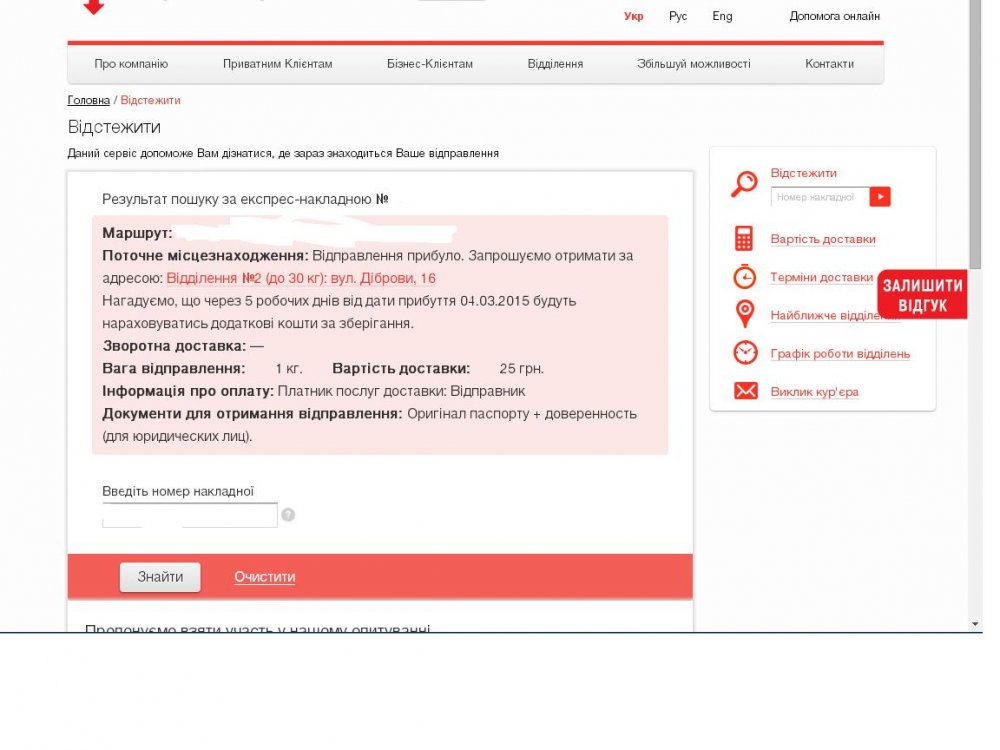Click the Відстежити breadcrumb
The width and height of the screenshot is (1000, 750).
(151, 100)
